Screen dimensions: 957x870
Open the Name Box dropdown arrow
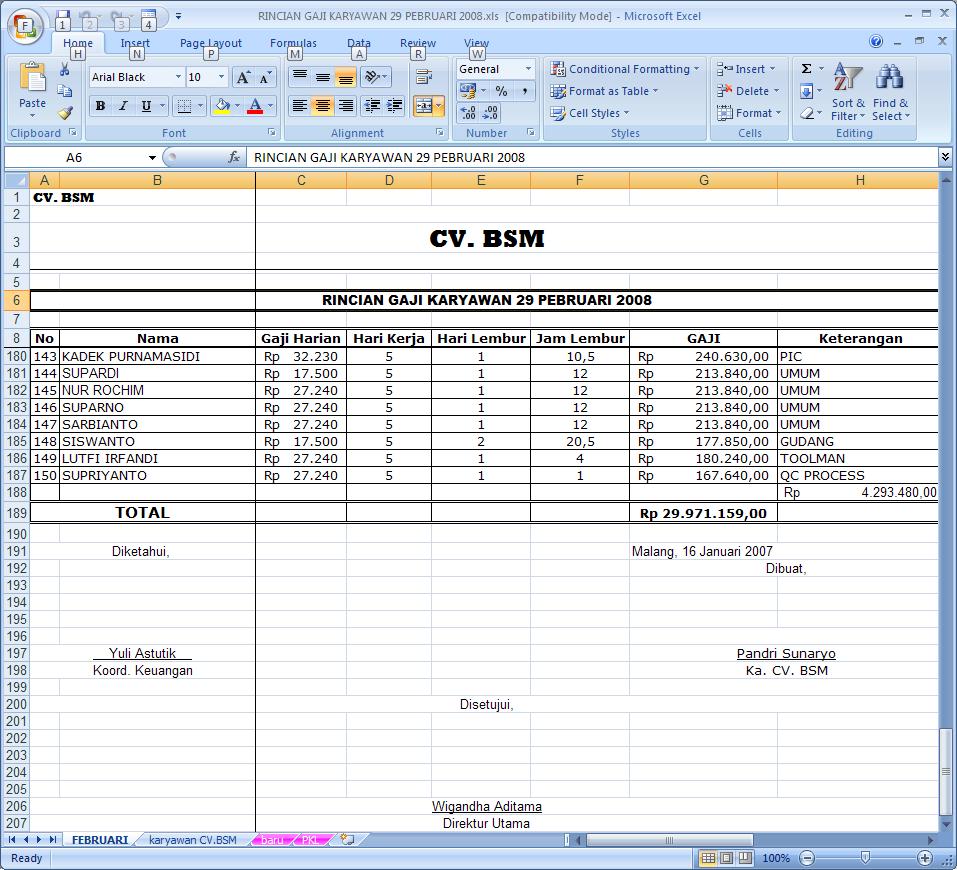(152, 158)
